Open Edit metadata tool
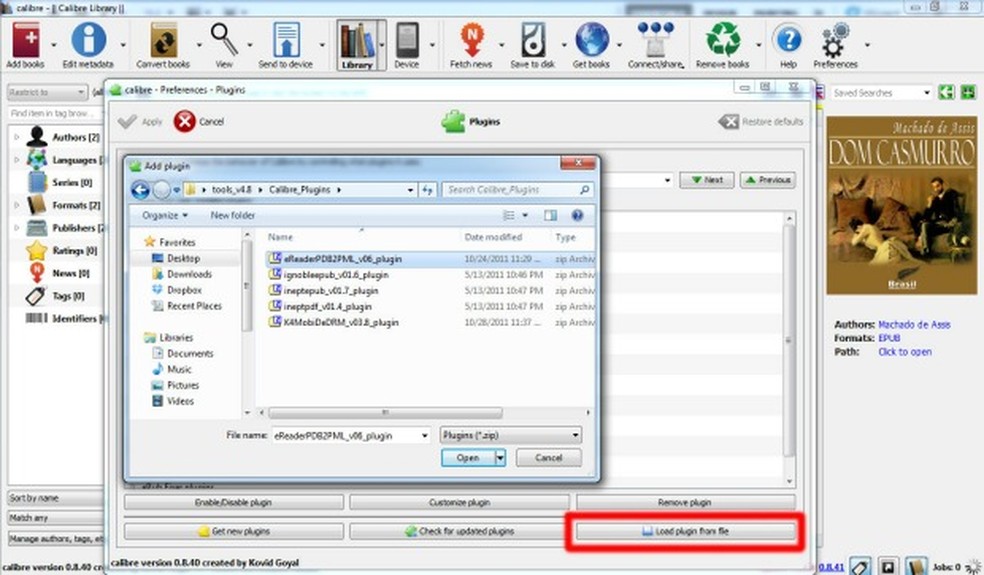The width and height of the screenshot is (984, 575). [x=88, y=40]
